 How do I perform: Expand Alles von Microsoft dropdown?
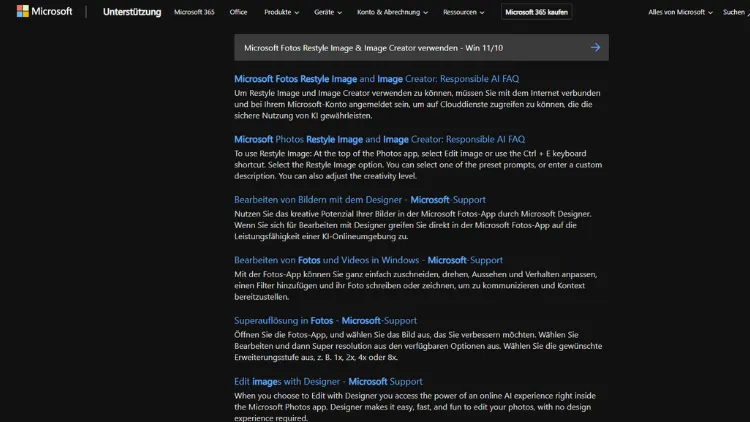[x=680, y=12]
